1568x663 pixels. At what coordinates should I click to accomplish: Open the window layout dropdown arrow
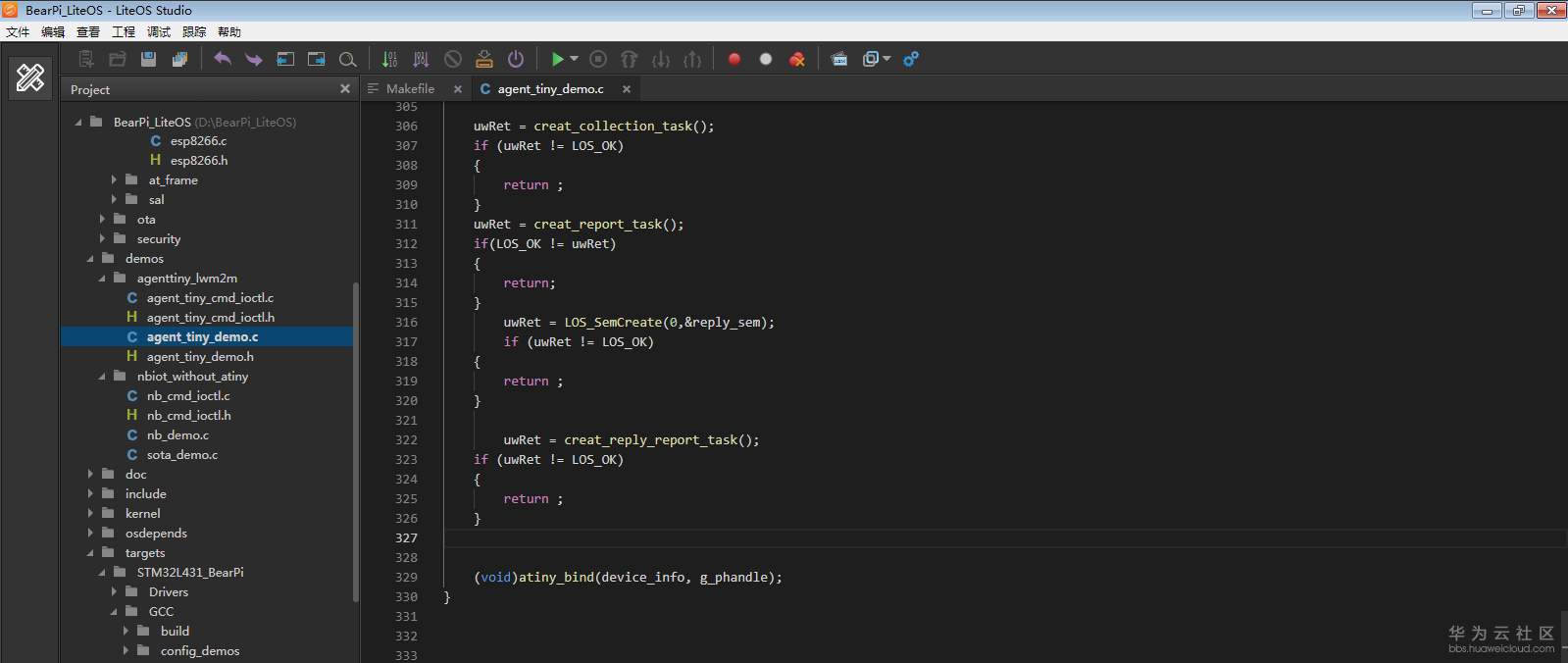click(x=887, y=59)
